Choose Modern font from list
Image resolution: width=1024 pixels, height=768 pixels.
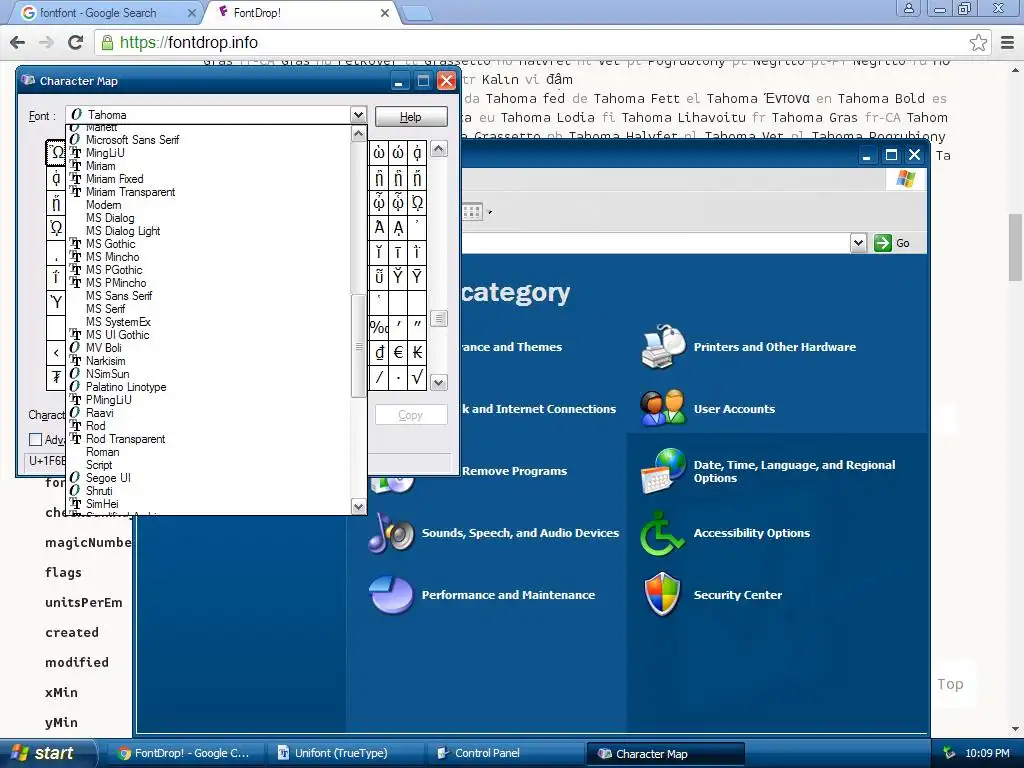(x=103, y=205)
